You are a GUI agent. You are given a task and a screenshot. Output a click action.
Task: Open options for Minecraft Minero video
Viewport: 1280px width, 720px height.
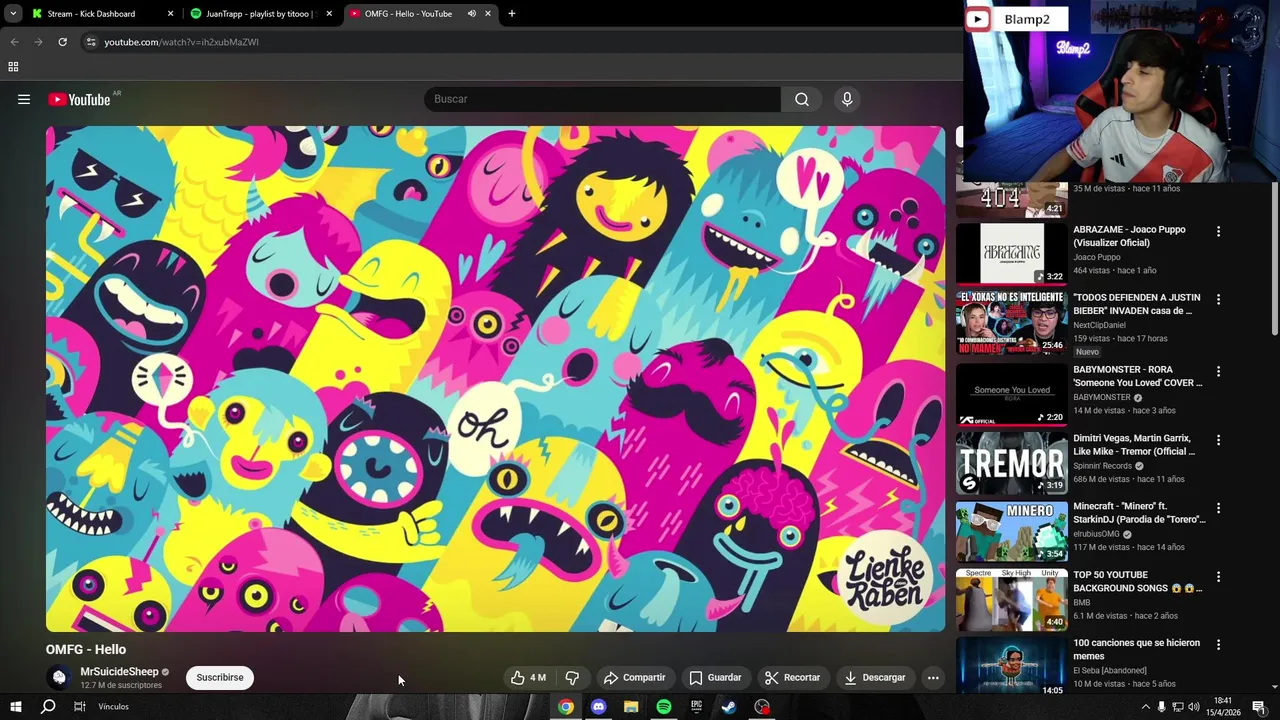(x=1218, y=508)
